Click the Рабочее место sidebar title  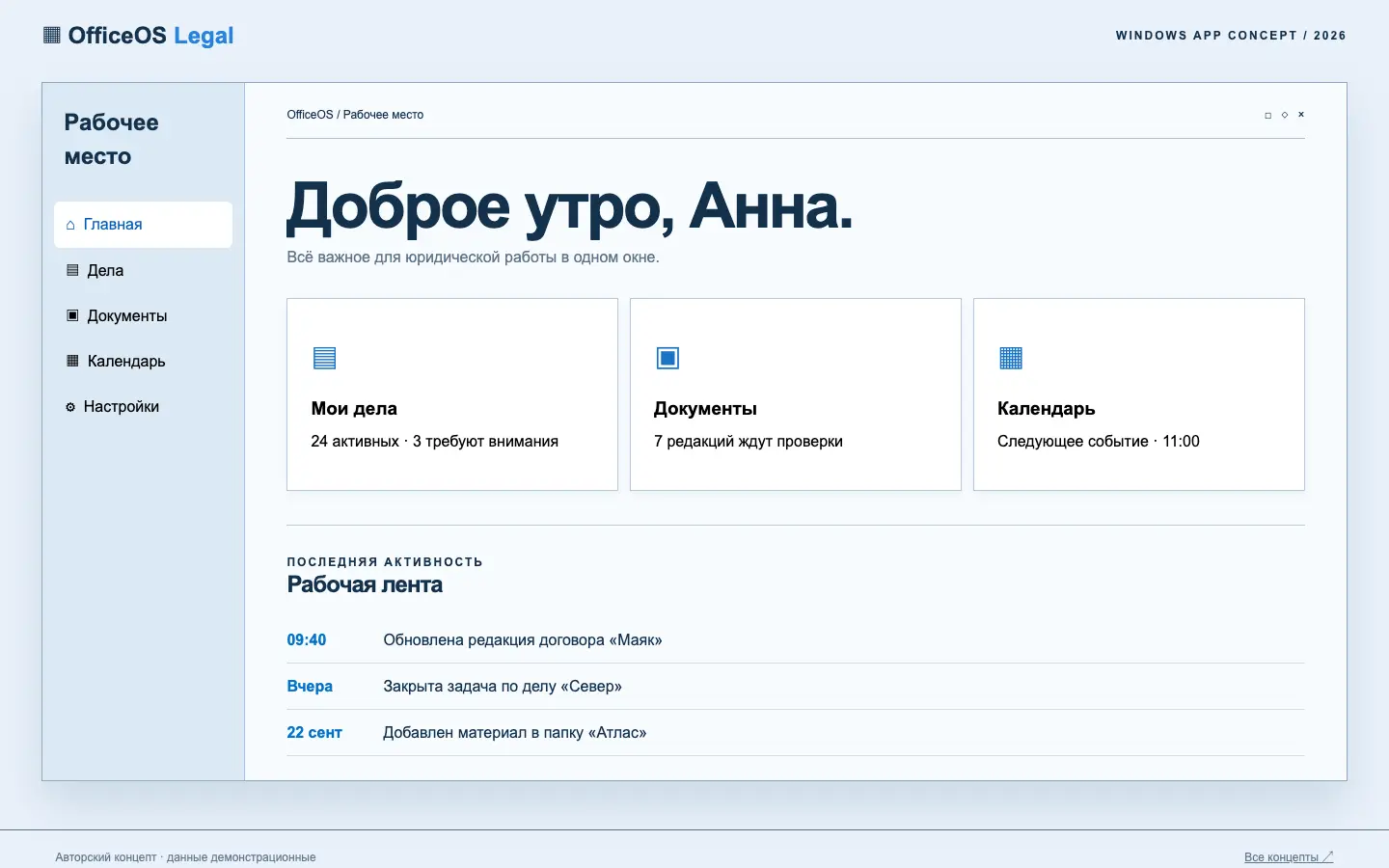pos(111,139)
